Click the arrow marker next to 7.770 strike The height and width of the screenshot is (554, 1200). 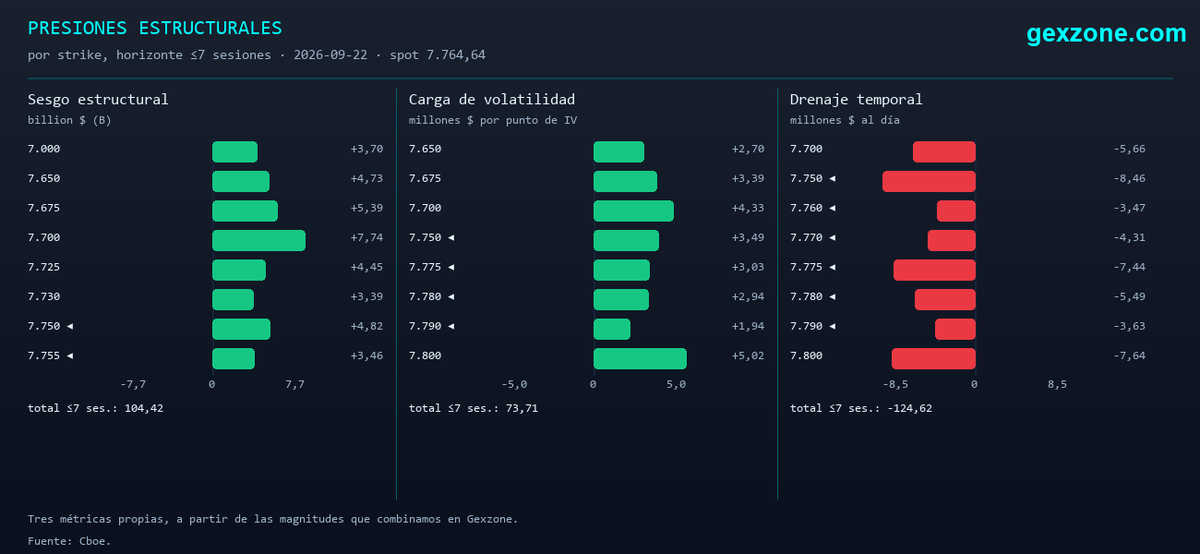tap(832, 238)
